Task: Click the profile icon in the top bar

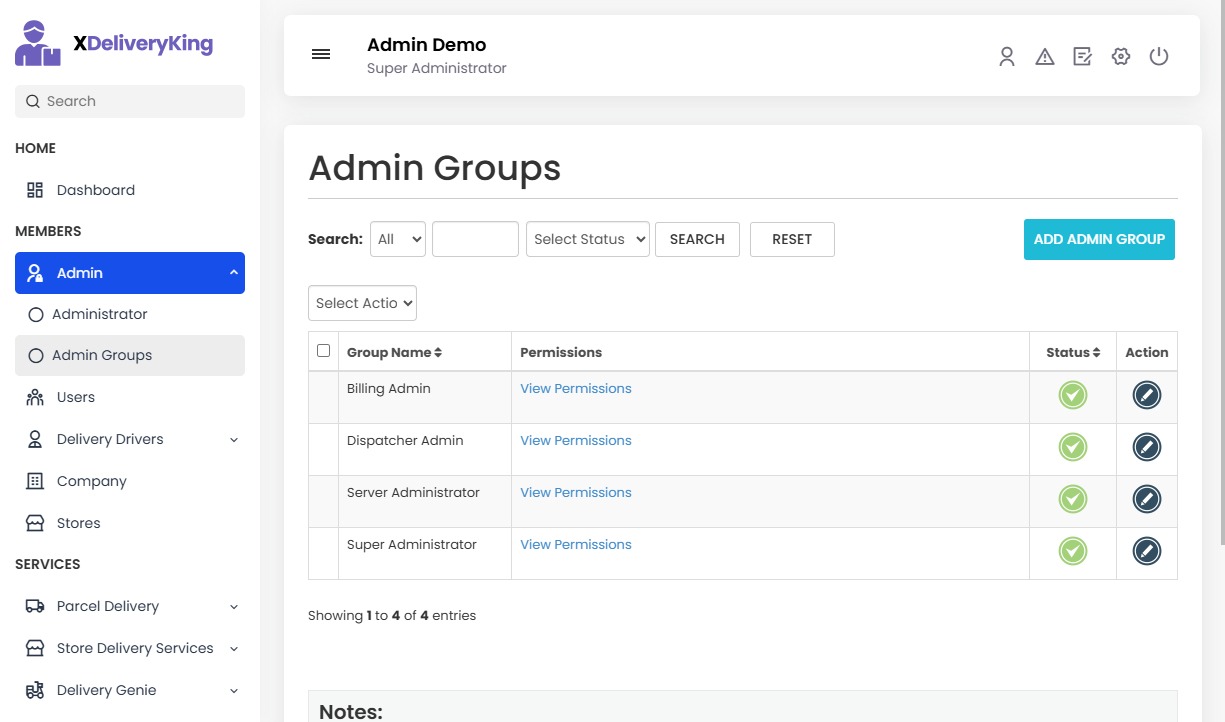Action: coord(1006,57)
